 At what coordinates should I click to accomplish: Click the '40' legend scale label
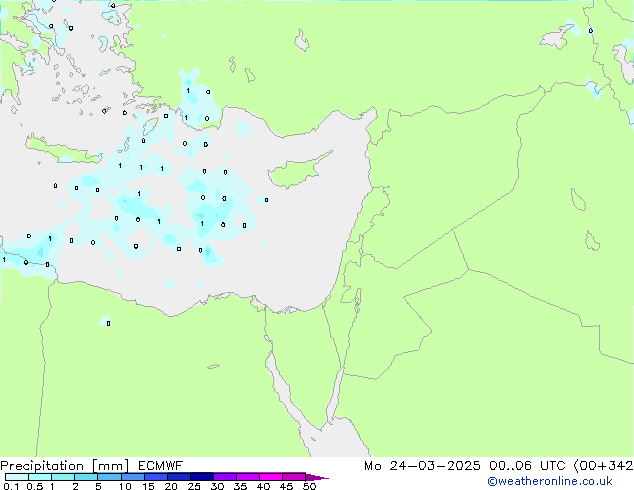click(263, 486)
